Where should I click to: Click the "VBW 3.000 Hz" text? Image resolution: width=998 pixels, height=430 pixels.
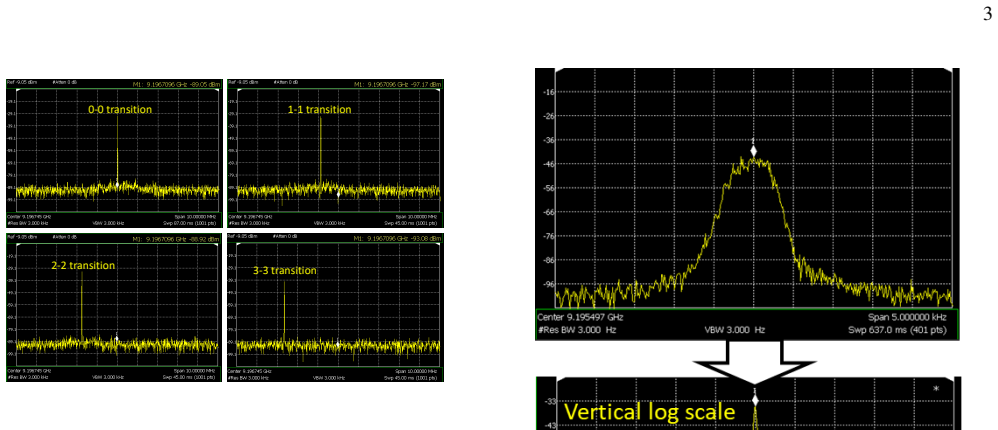[x=735, y=329]
